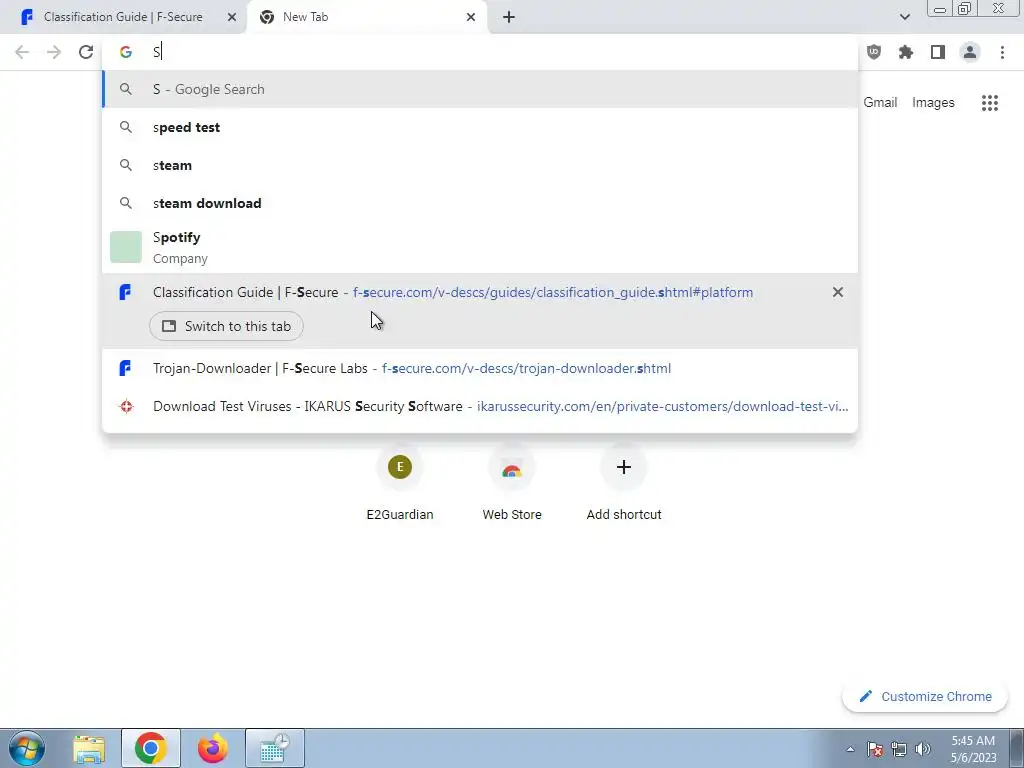
Task: Click the Google logo in the address bar
Action: click(125, 52)
